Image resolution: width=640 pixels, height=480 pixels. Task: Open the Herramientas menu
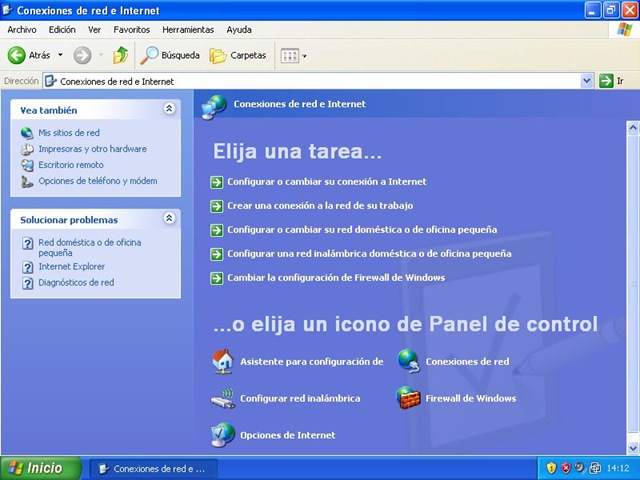188,30
